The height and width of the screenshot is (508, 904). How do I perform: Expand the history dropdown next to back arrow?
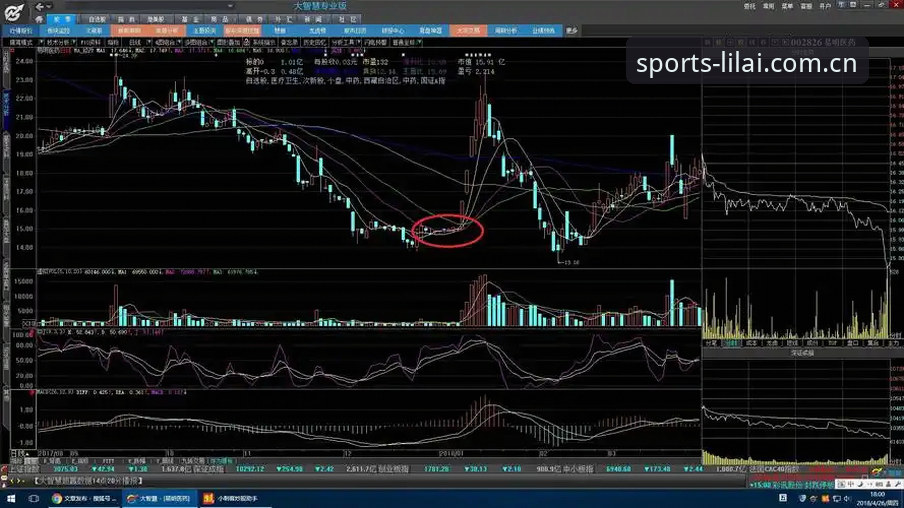(x=49, y=6)
